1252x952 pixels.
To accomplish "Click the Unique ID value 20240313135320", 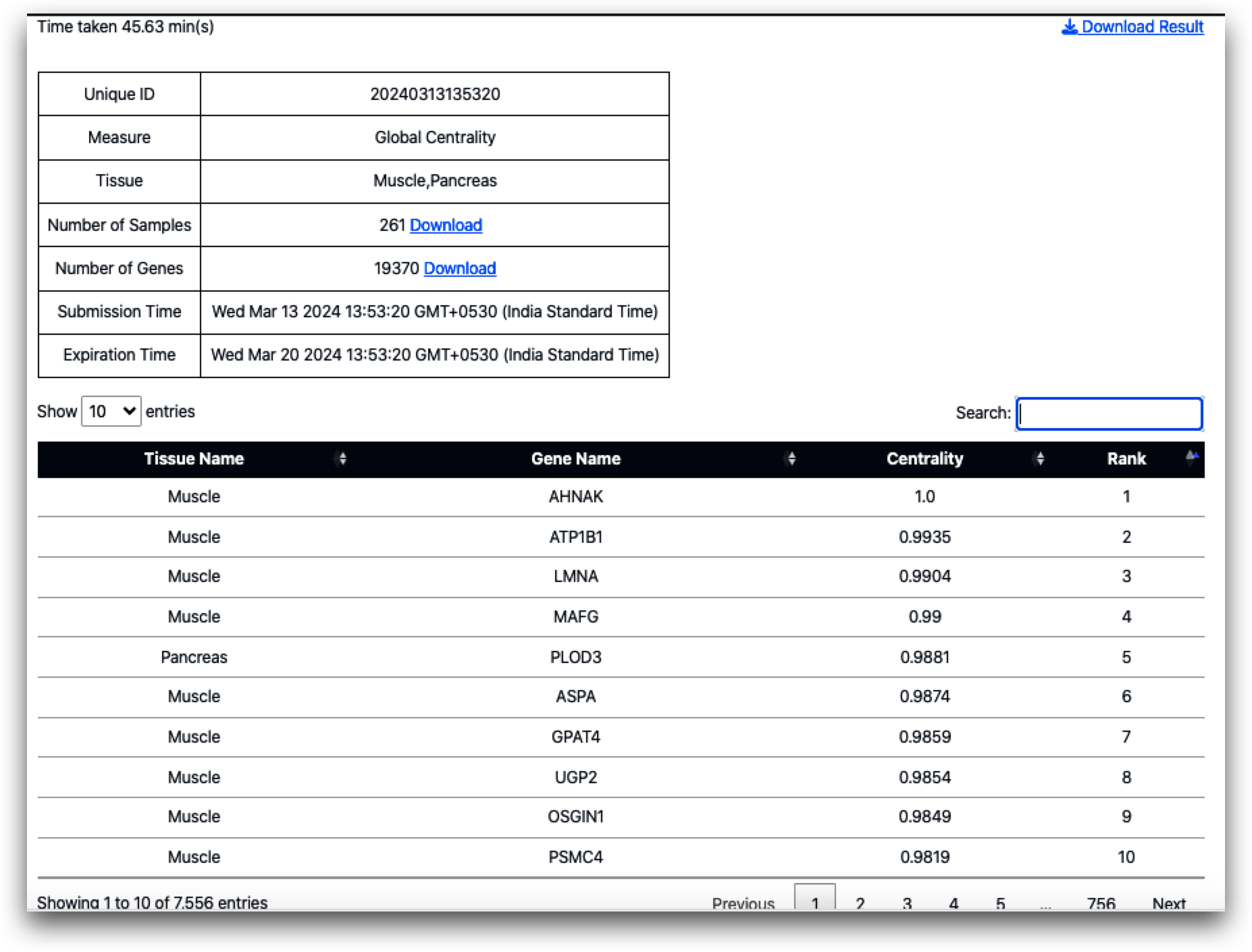I will click(435, 95).
